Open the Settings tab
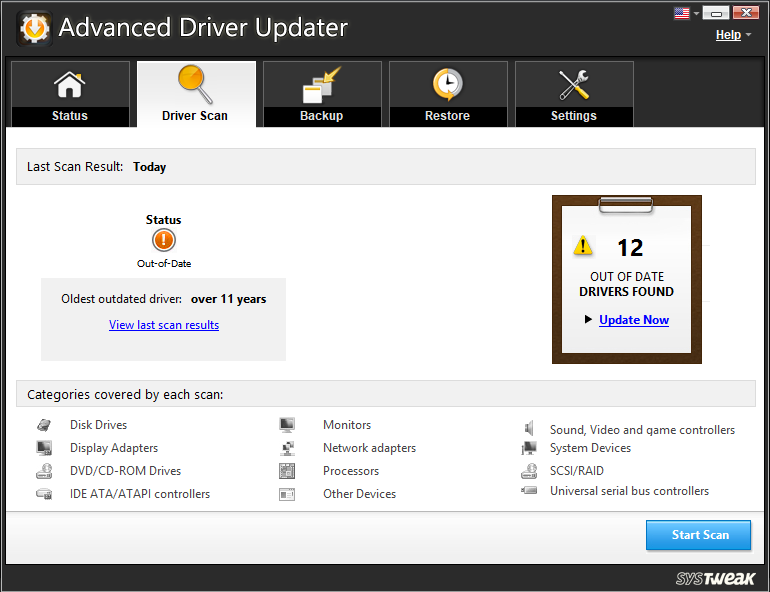Image resolution: width=770 pixels, height=592 pixels. point(574,94)
